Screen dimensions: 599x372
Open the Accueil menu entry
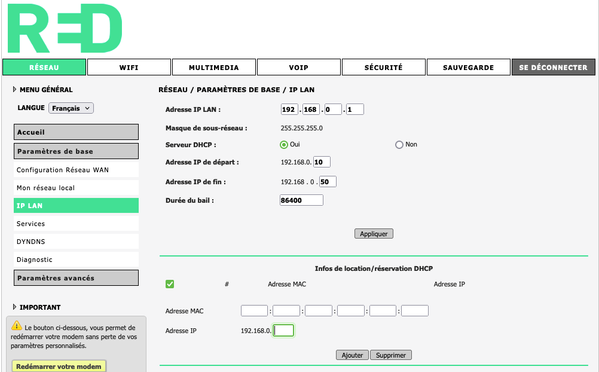(x=76, y=132)
